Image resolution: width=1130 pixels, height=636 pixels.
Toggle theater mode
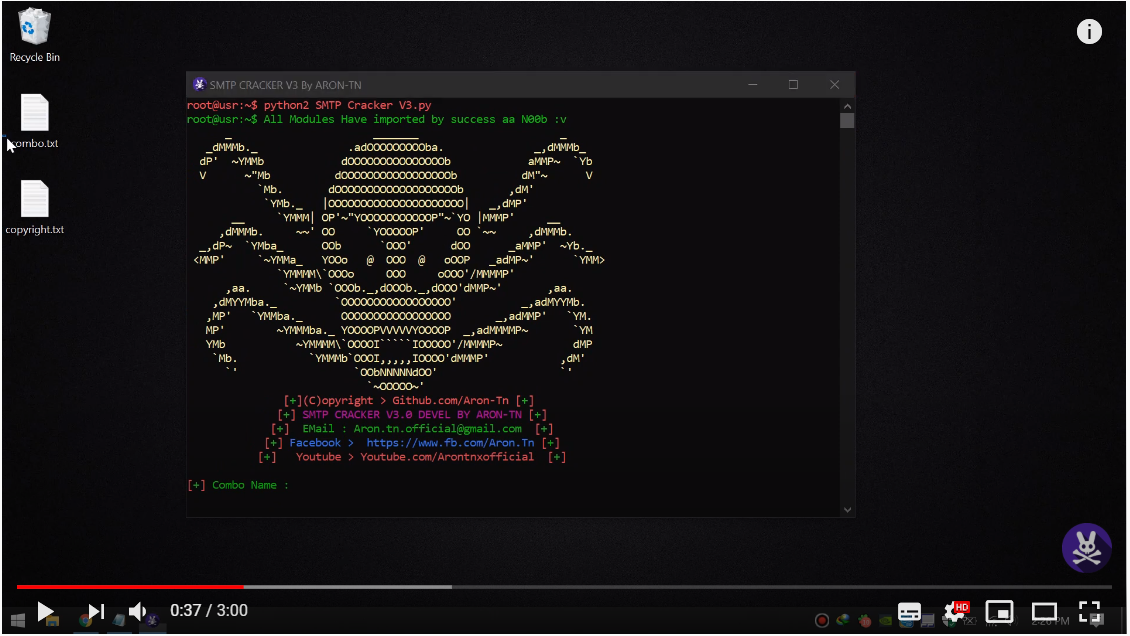[x=1044, y=612]
